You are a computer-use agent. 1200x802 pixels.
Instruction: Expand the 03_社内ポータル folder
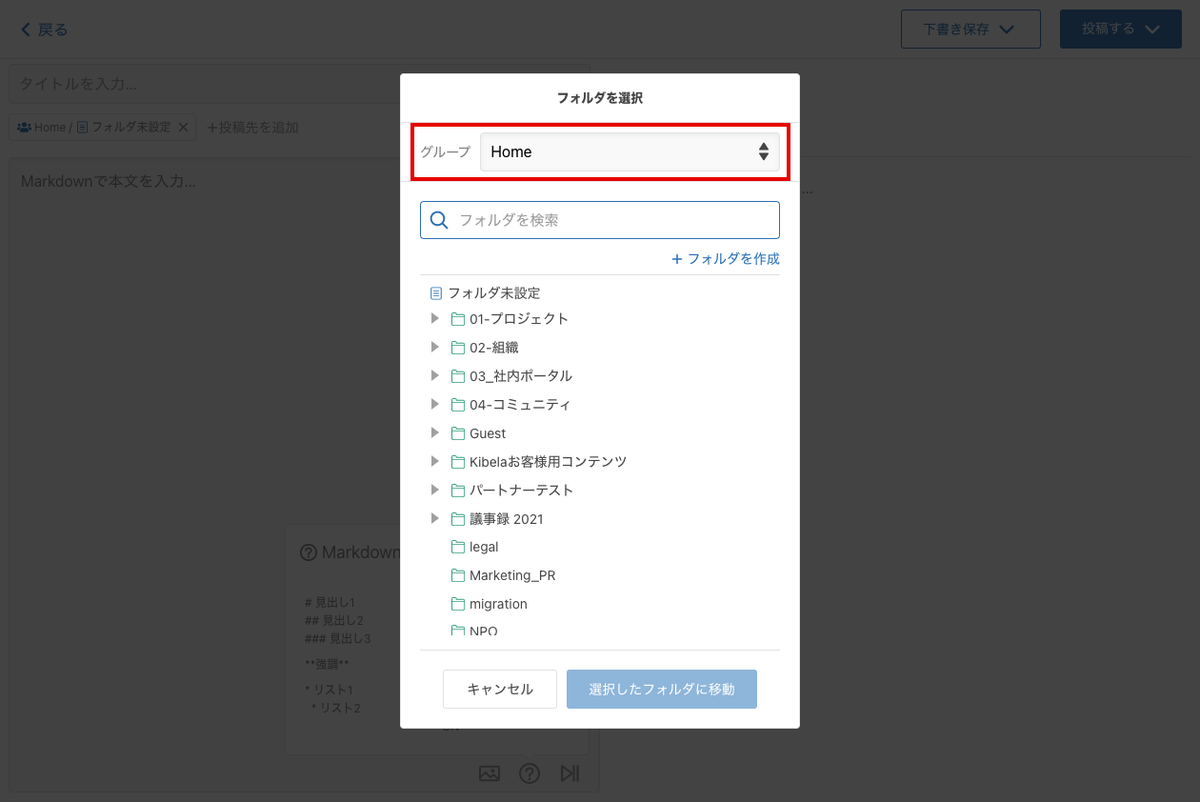click(435, 376)
